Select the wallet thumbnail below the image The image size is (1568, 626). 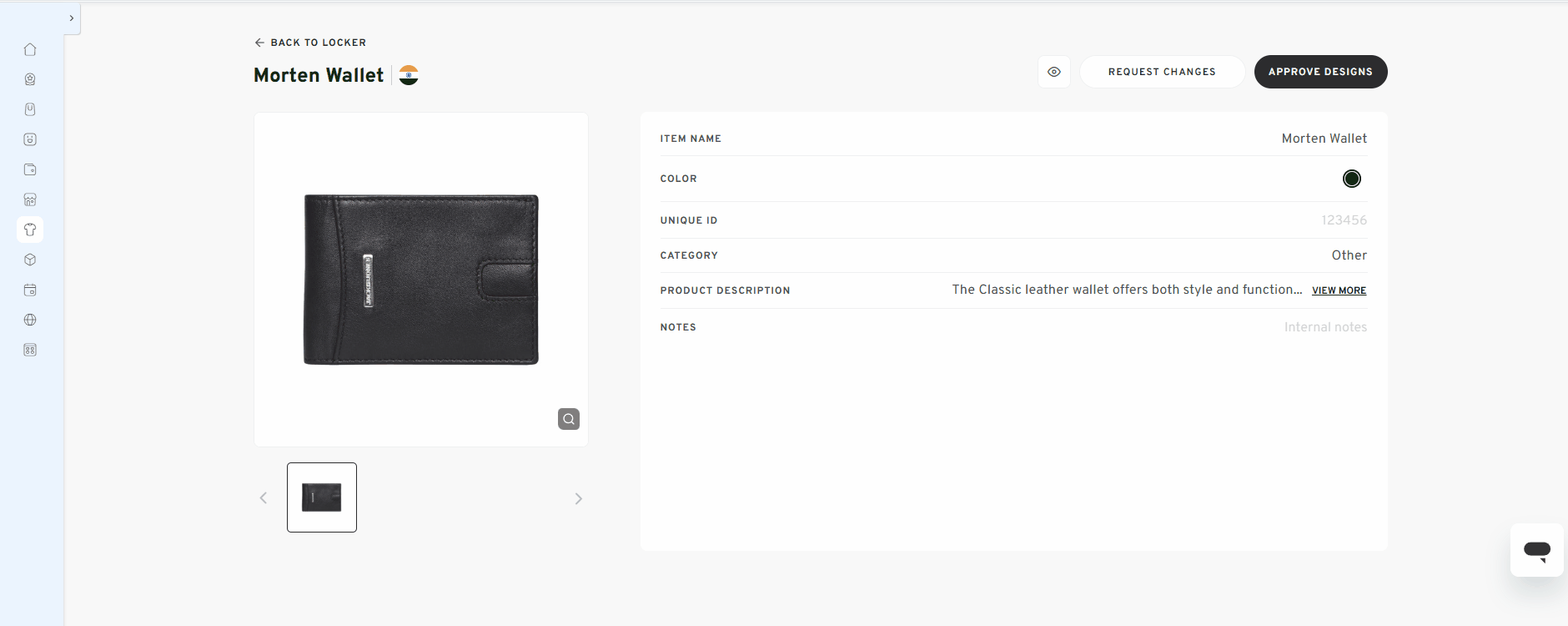coord(322,497)
